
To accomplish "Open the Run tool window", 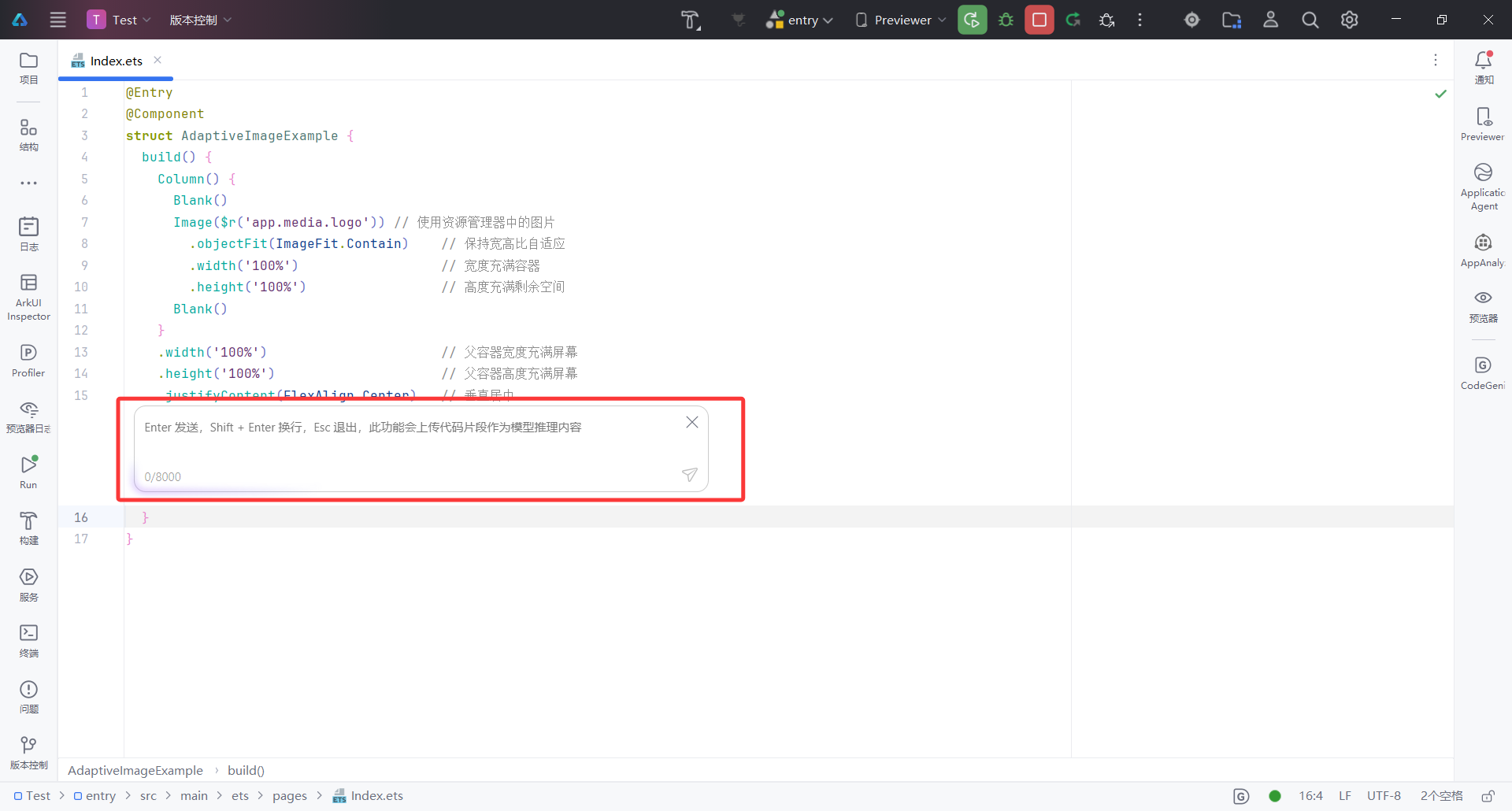I will pos(28,472).
